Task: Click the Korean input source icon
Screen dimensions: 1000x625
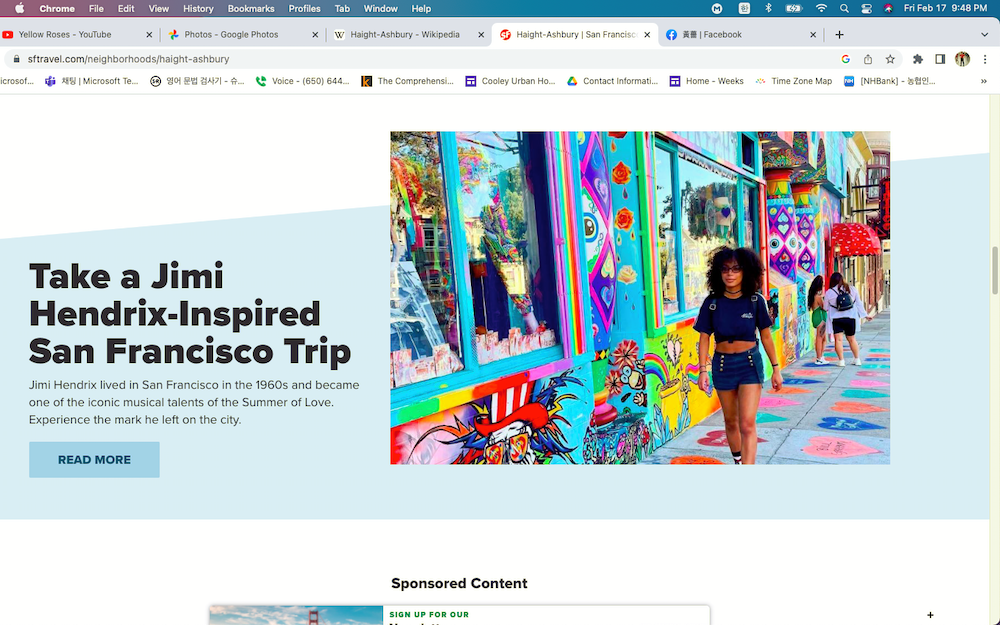Action: click(744, 8)
